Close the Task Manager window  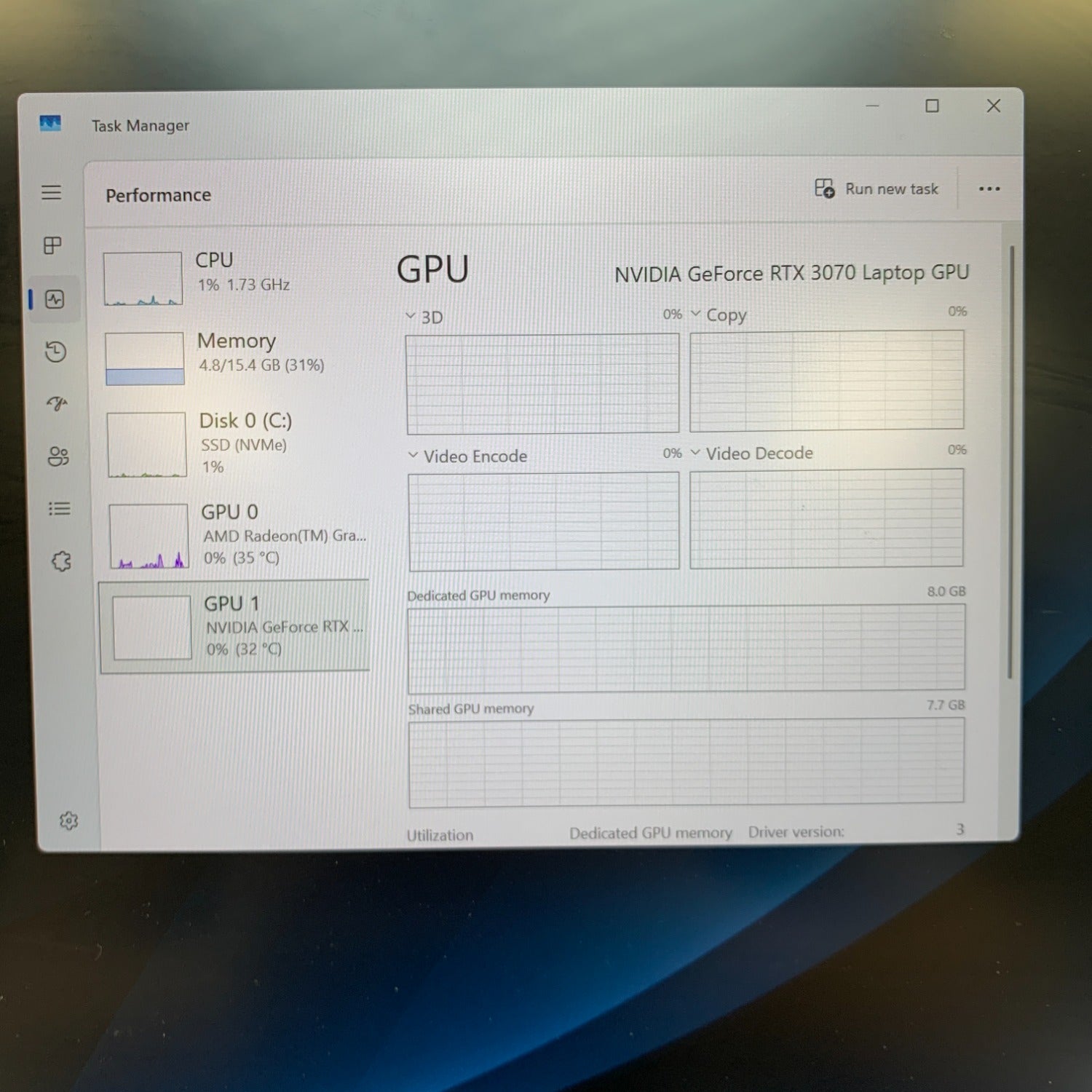(x=994, y=106)
